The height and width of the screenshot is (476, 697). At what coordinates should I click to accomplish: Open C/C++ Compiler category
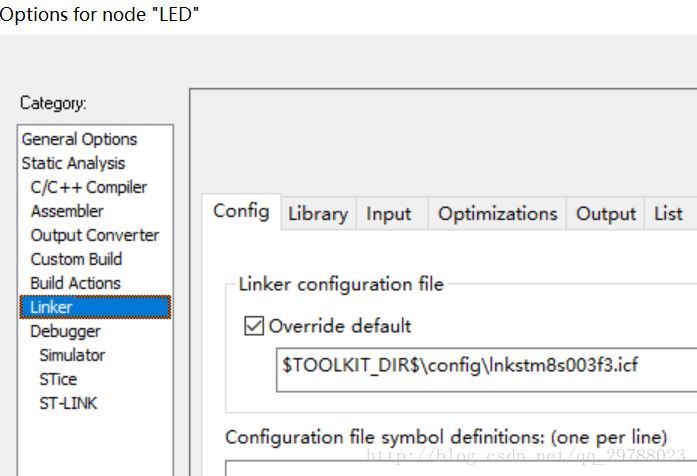(x=88, y=187)
